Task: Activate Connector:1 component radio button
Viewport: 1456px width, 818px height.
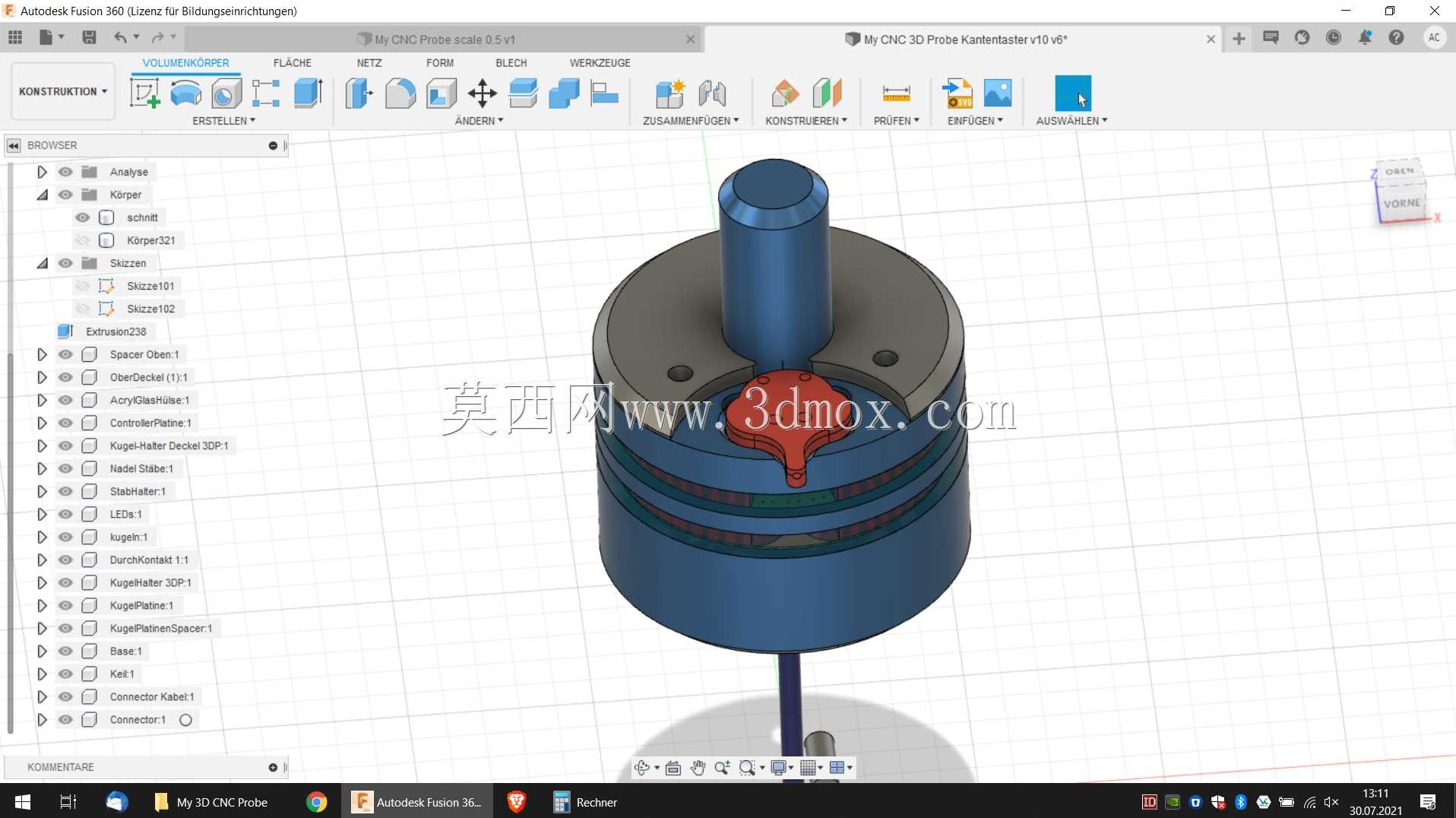Action: (x=185, y=720)
